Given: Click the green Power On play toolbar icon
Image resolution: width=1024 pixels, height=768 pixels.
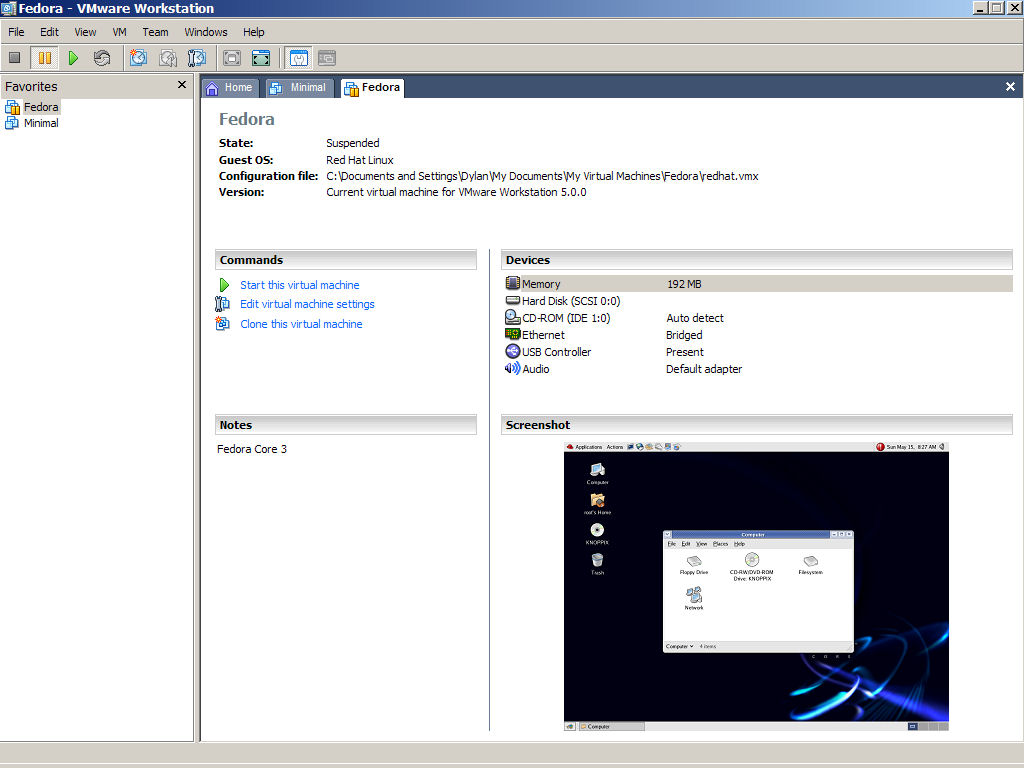Looking at the screenshot, I should [73, 58].
